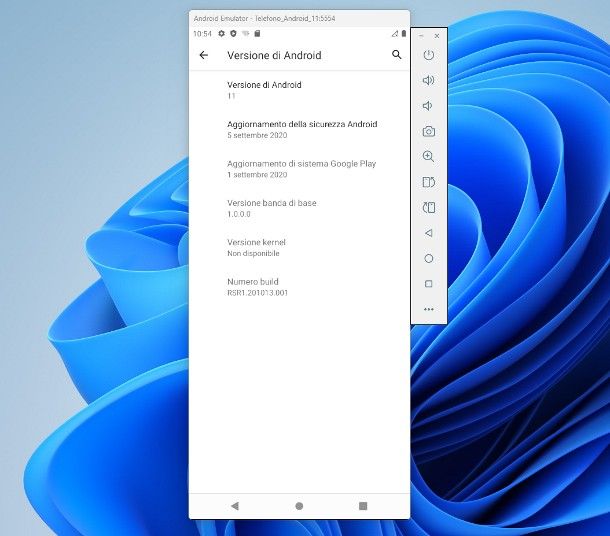The height and width of the screenshot is (536, 610).
Task: Tap the SD card icon in status bar
Action: (257, 34)
